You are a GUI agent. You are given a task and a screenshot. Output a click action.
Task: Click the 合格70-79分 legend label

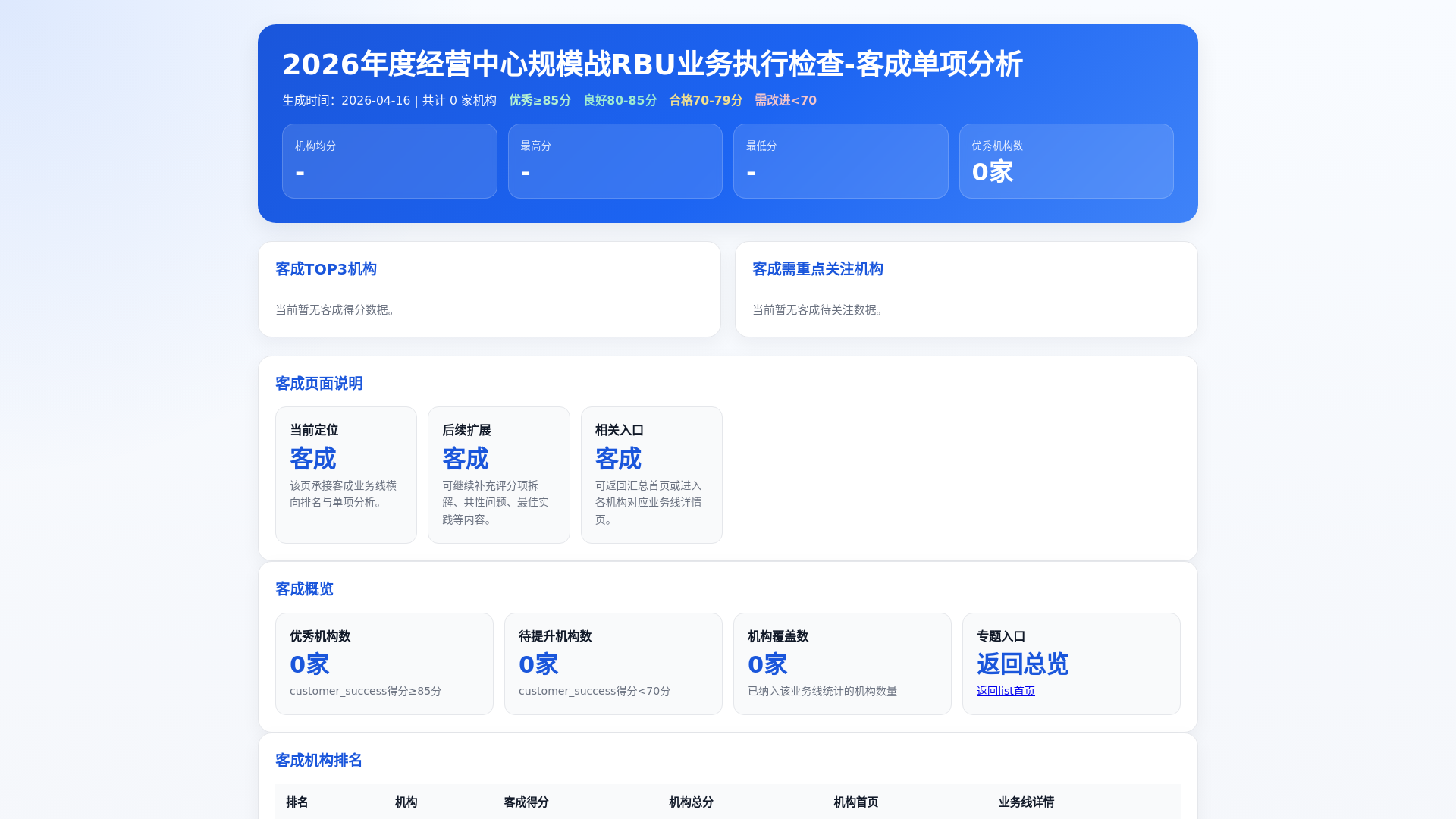pos(706,100)
